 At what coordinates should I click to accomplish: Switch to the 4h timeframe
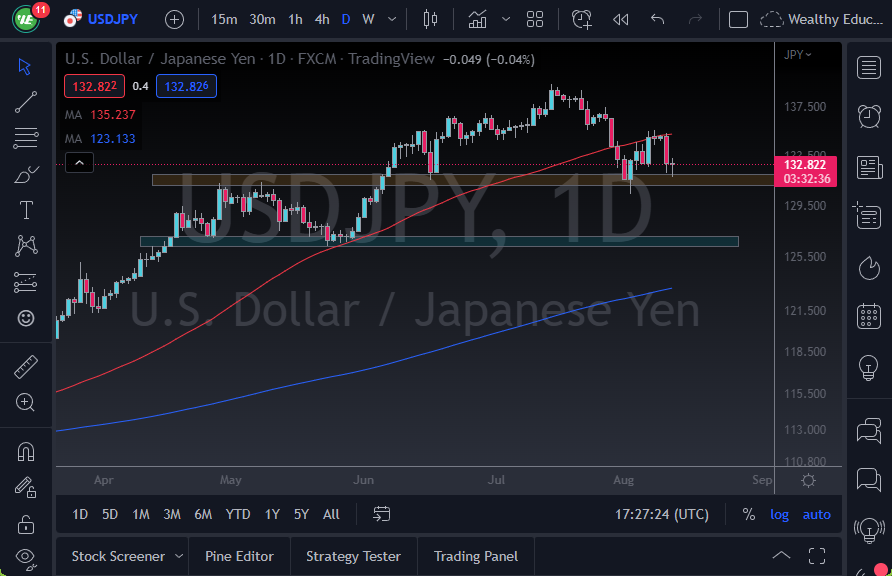(322, 19)
